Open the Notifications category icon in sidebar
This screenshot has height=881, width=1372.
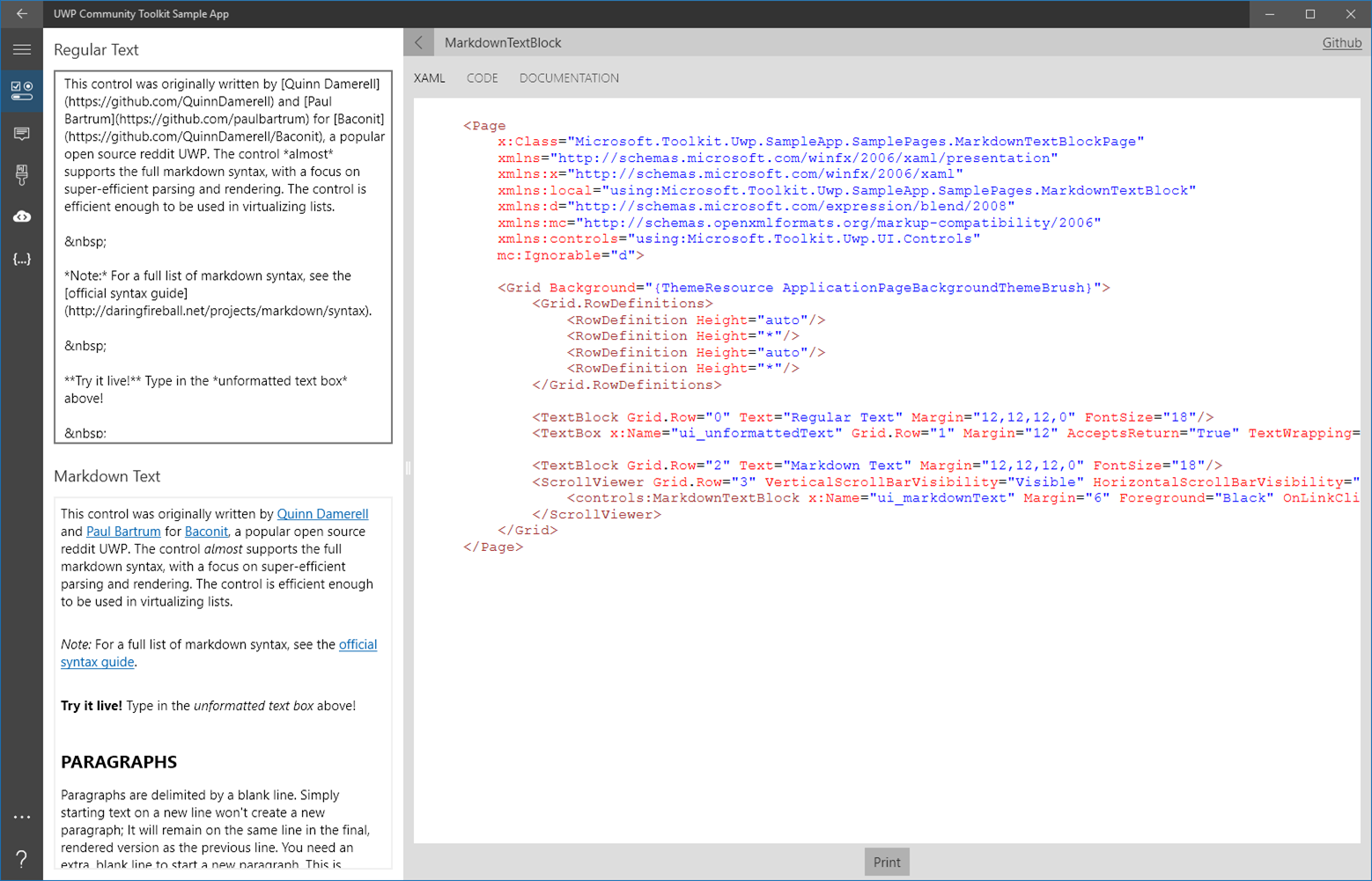click(x=22, y=134)
